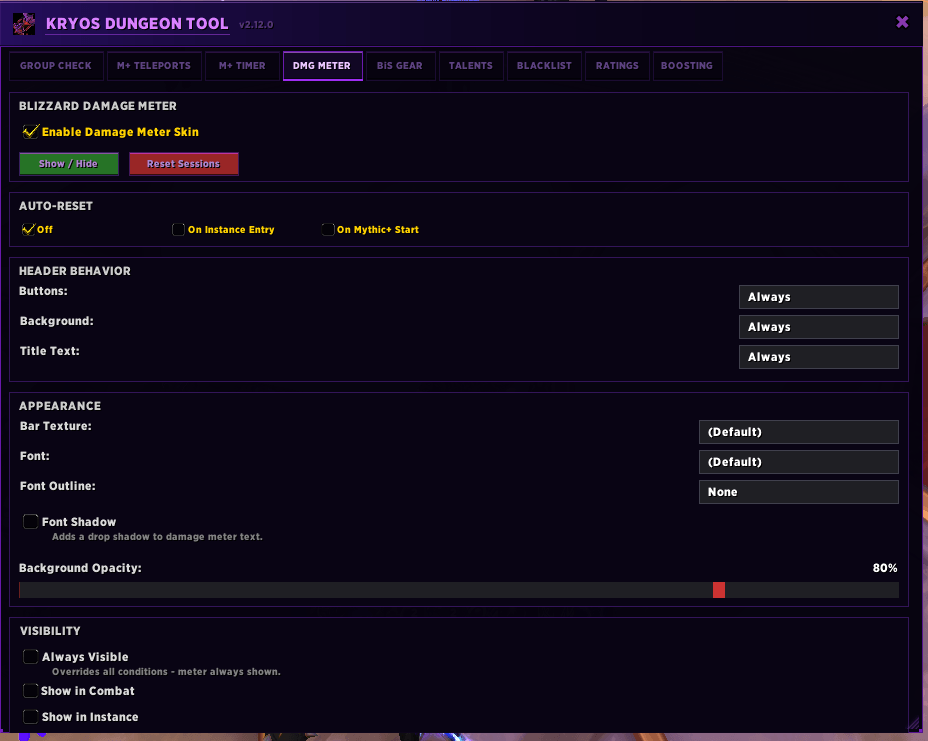Viewport: 928px width, 741px height.
Task: Click the Blizzard Damage Meter heading
Action: point(98,106)
